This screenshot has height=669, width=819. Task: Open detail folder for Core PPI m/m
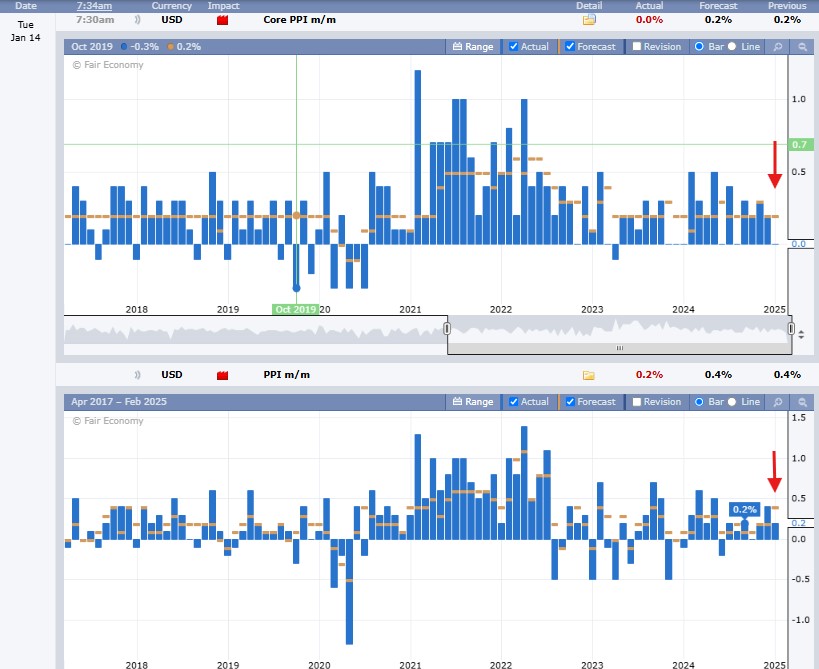point(589,20)
